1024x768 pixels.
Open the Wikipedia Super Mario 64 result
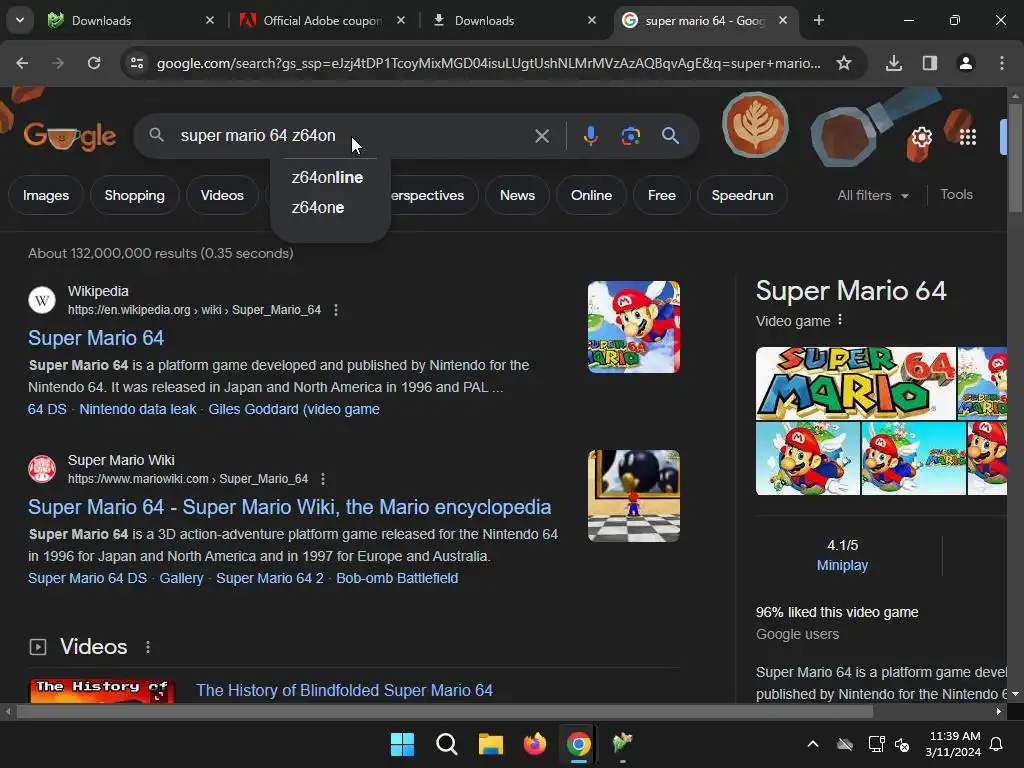point(96,338)
